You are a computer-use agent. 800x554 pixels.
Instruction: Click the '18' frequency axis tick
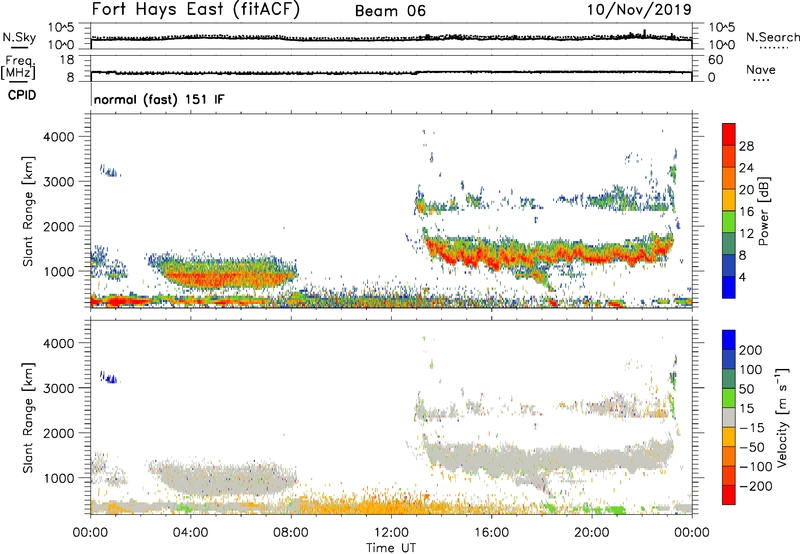point(67,59)
